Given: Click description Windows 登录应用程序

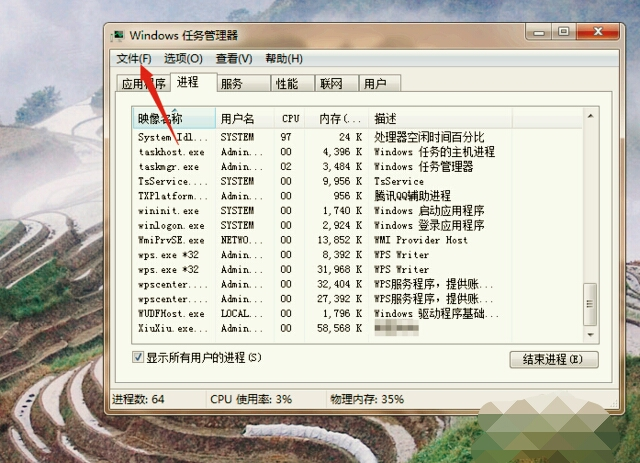Looking at the screenshot, I should click(x=429, y=225).
